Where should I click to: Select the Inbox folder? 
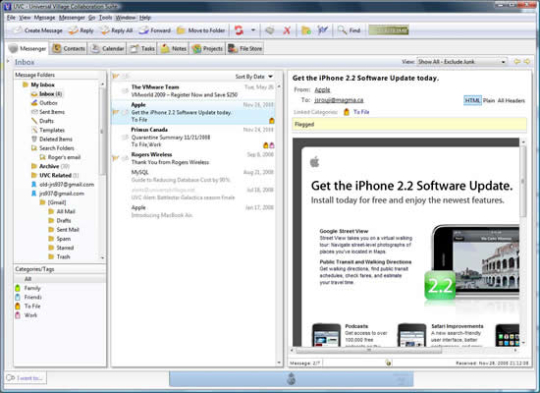46,94
